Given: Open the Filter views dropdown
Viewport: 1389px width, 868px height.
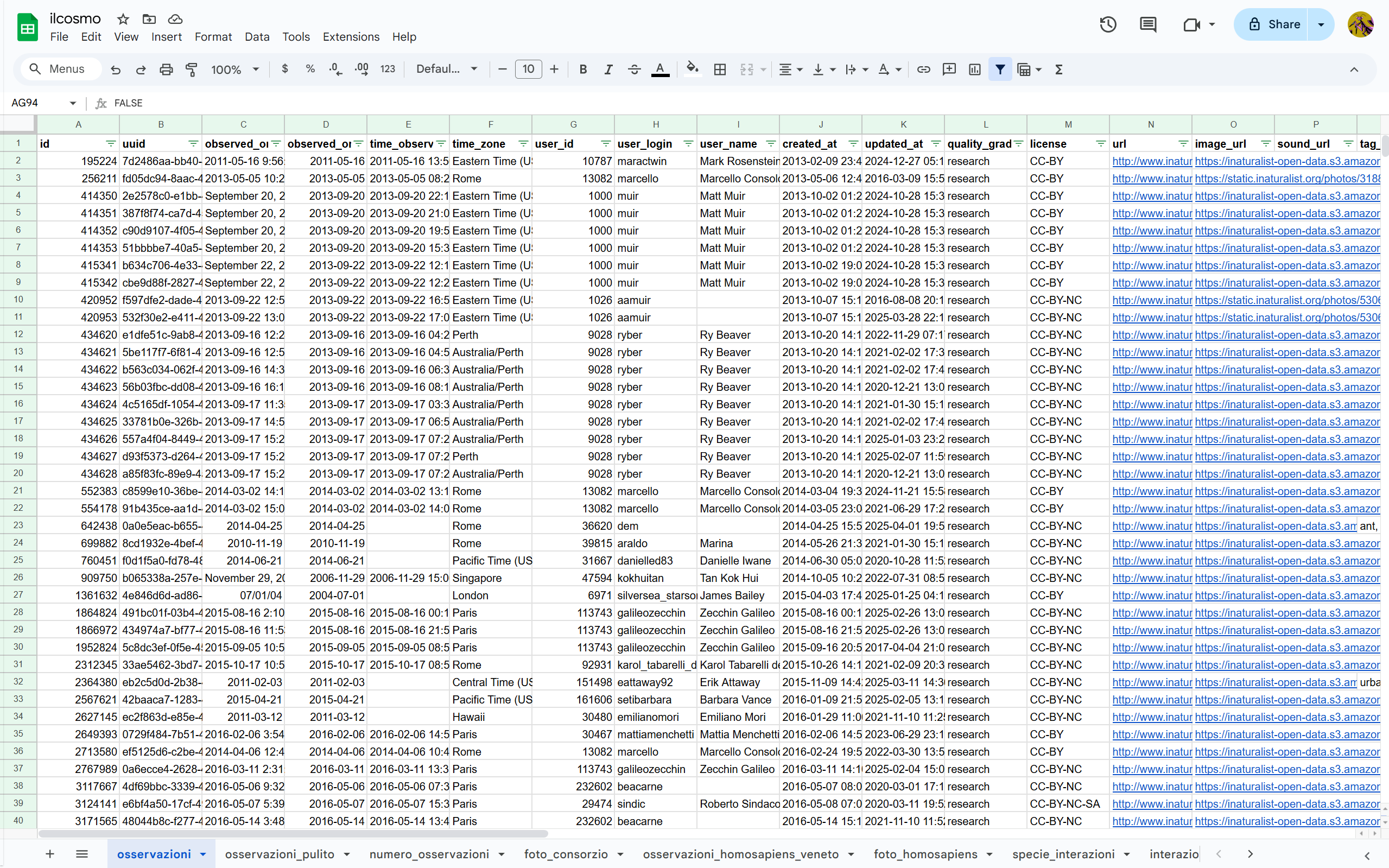Looking at the screenshot, I should (x=1029, y=69).
